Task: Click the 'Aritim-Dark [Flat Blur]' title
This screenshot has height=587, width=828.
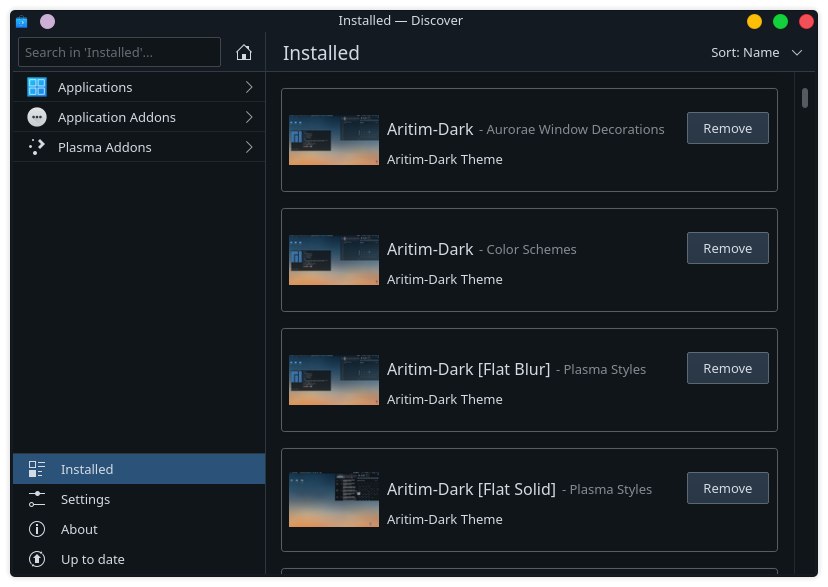Action: click(x=468, y=369)
